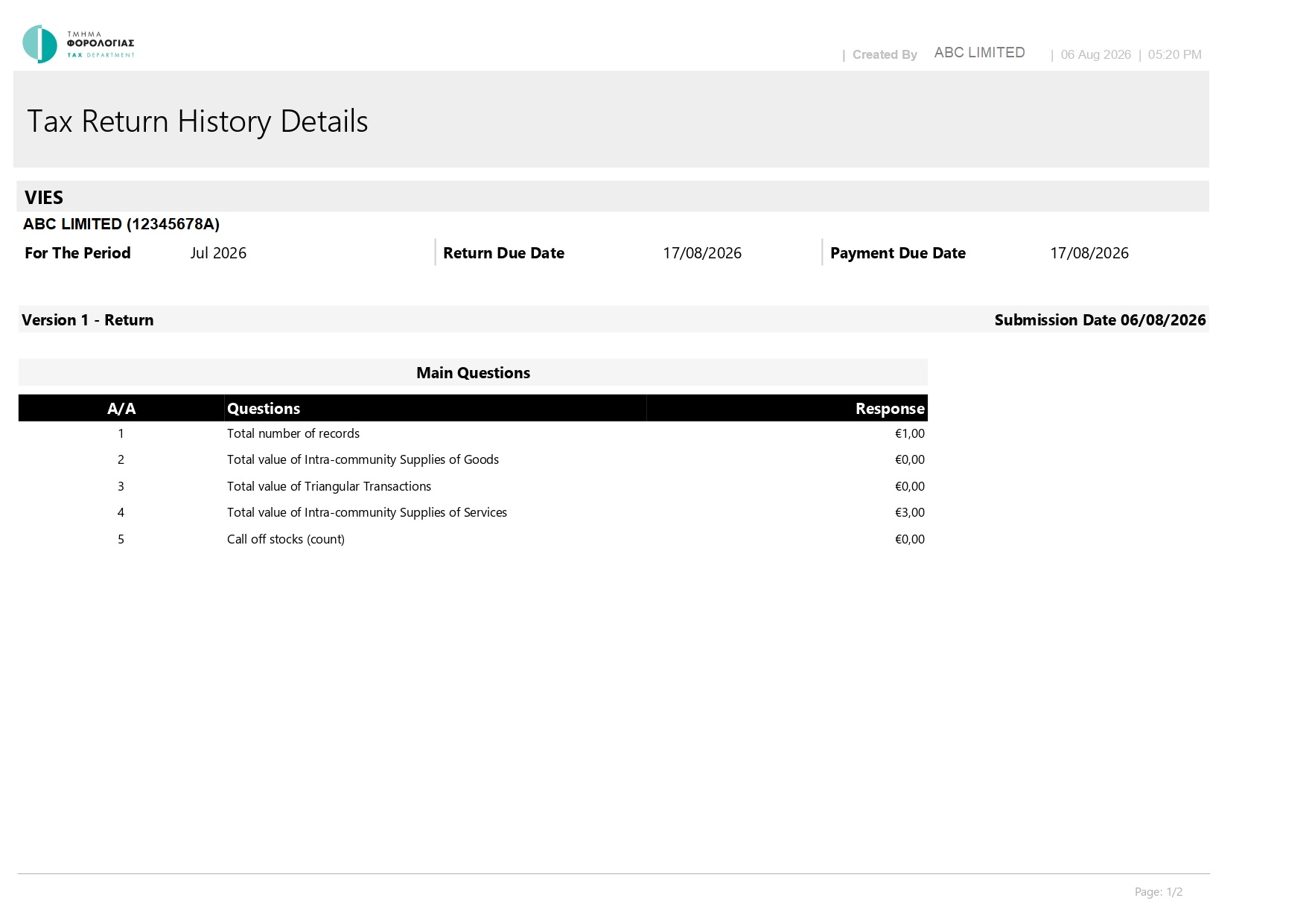Viewport: 1306px width, 924px height.
Task: Click the Main Questions table title
Action: (473, 372)
